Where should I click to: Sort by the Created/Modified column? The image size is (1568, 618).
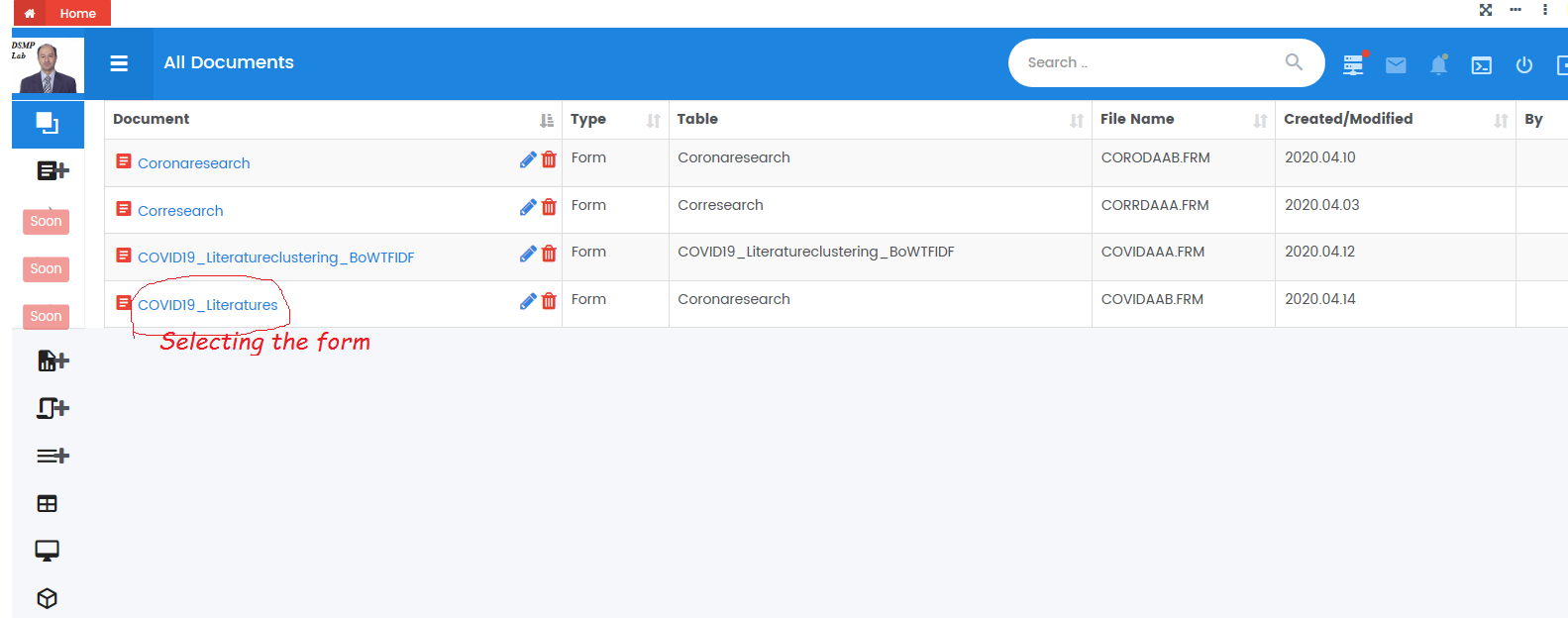tap(1501, 121)
